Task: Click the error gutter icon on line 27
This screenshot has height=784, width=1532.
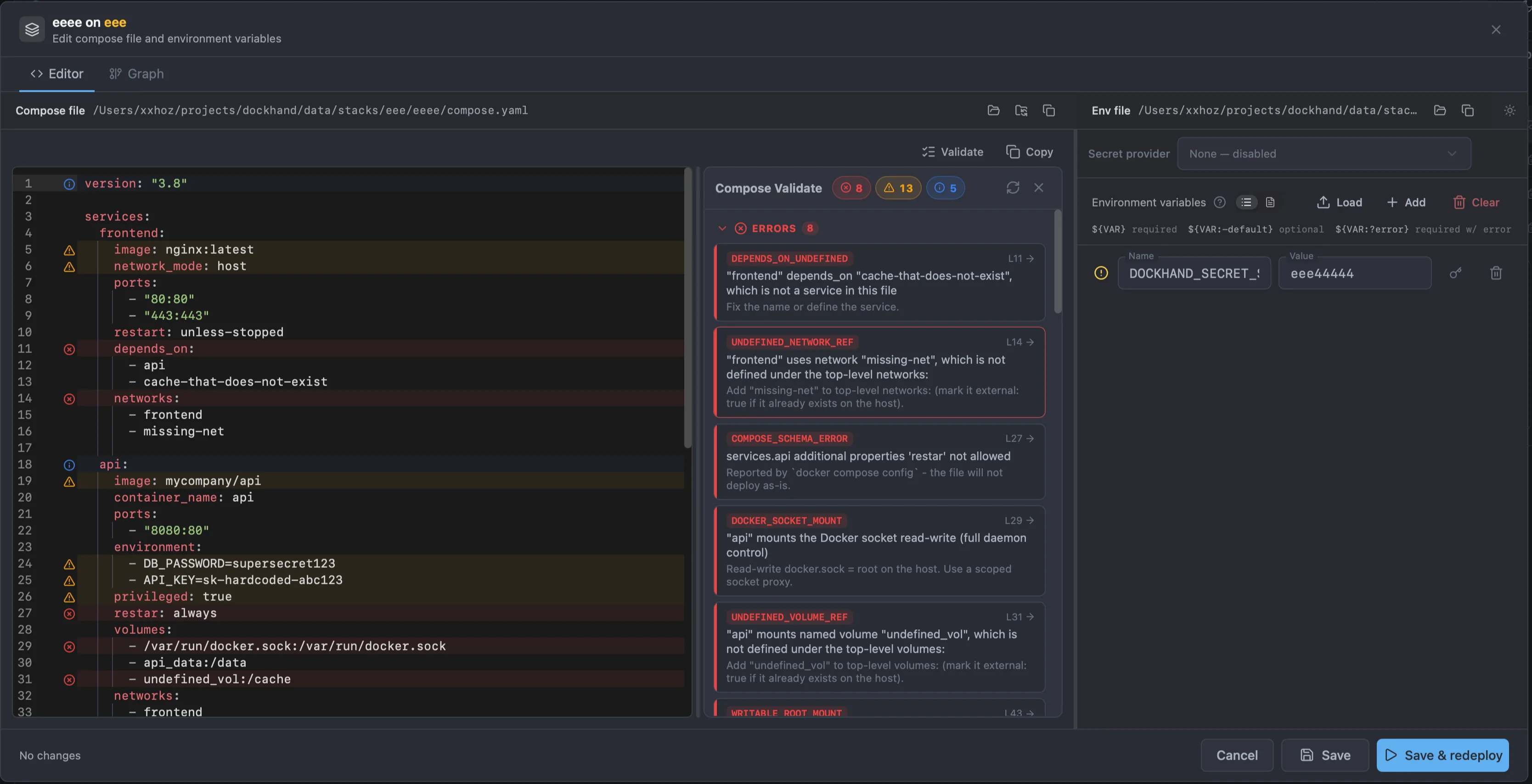Action: pyautogui.click(x=70, y=614)
